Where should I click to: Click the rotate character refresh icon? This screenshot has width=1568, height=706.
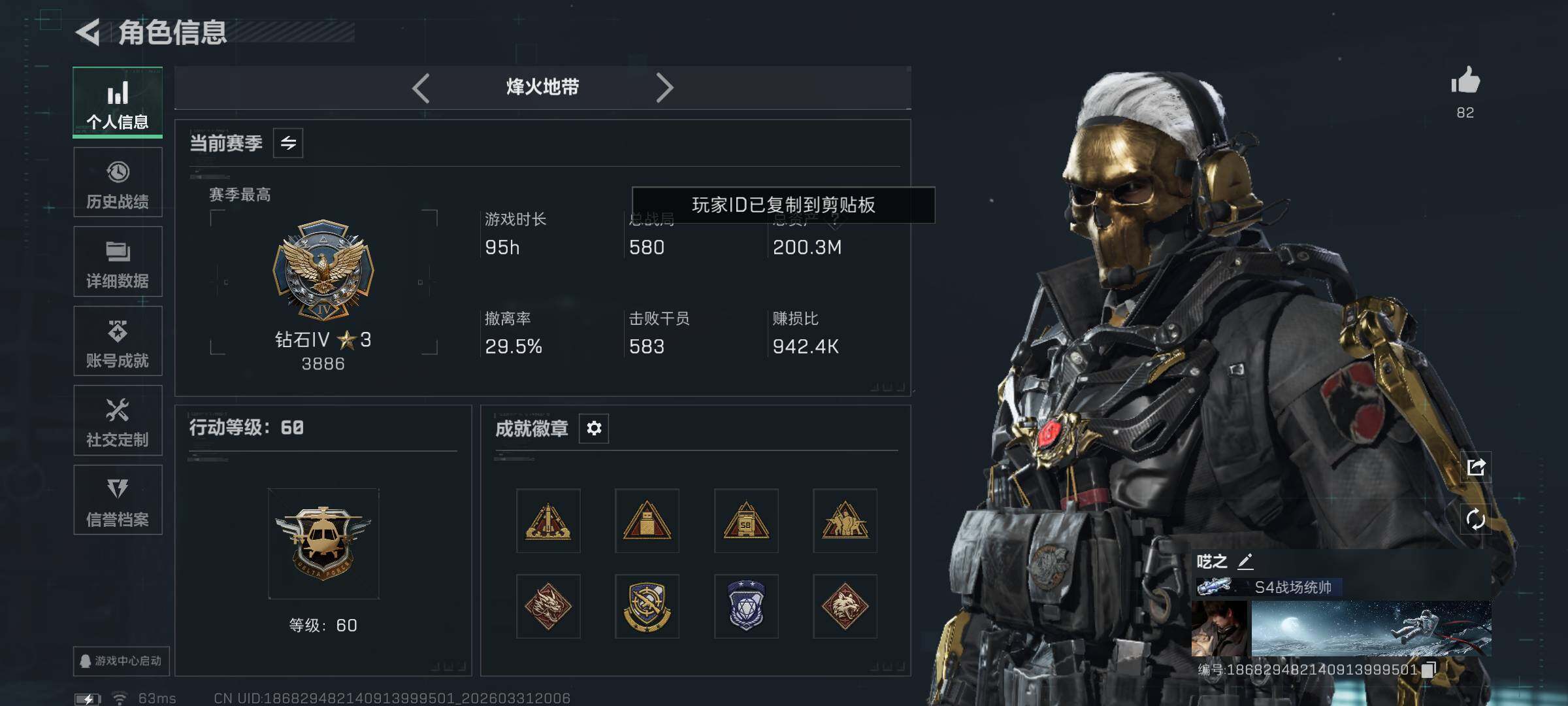click(1476, 520)
